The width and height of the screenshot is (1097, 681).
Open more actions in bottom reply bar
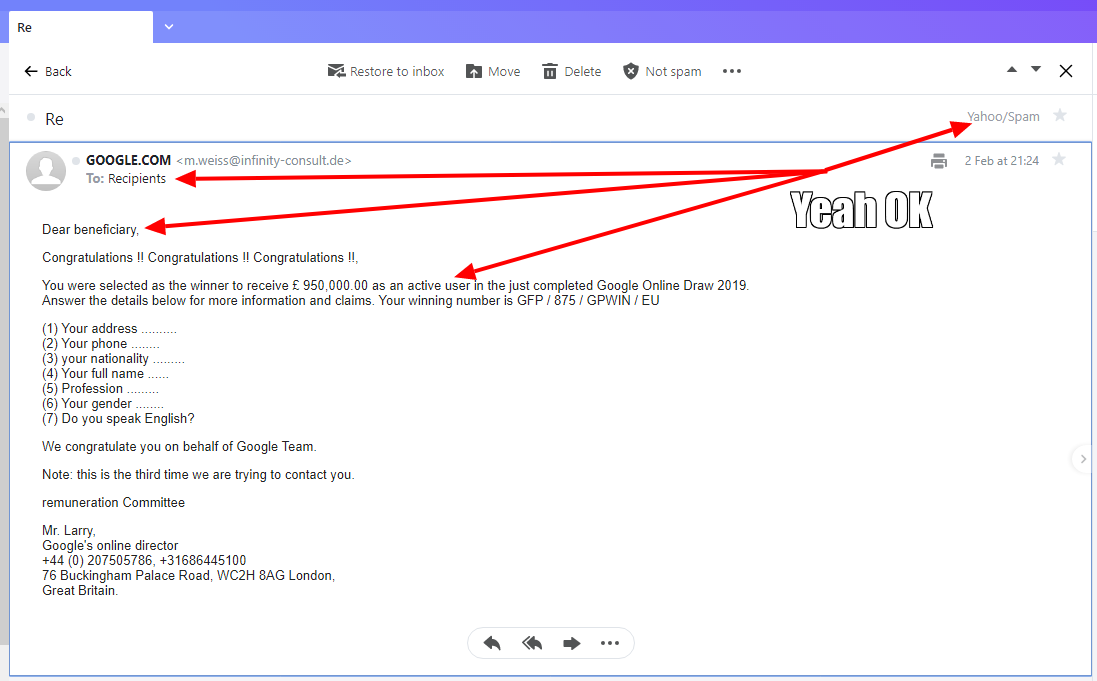click(610, 643)
